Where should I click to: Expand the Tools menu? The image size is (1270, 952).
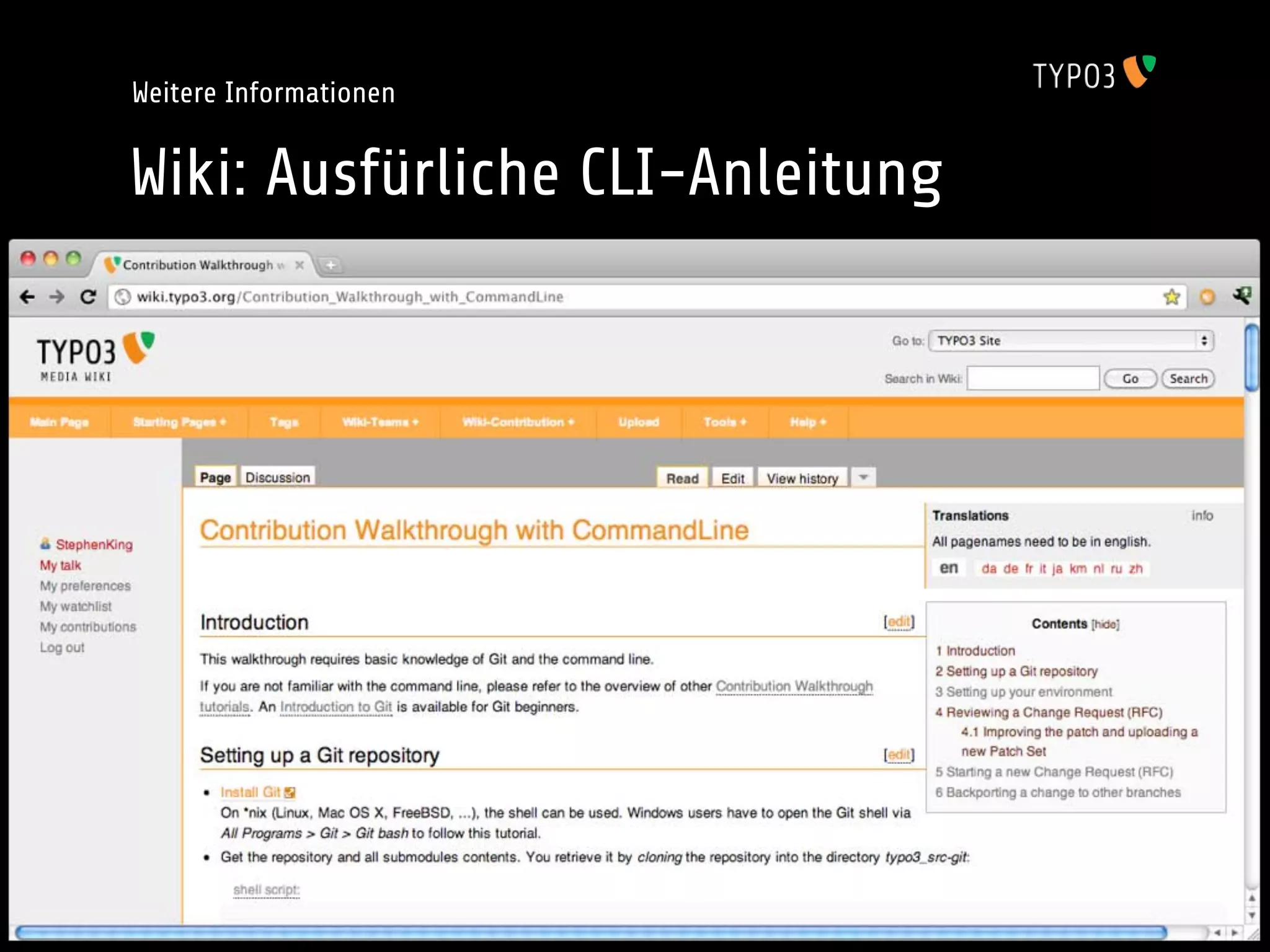(725, 422)
